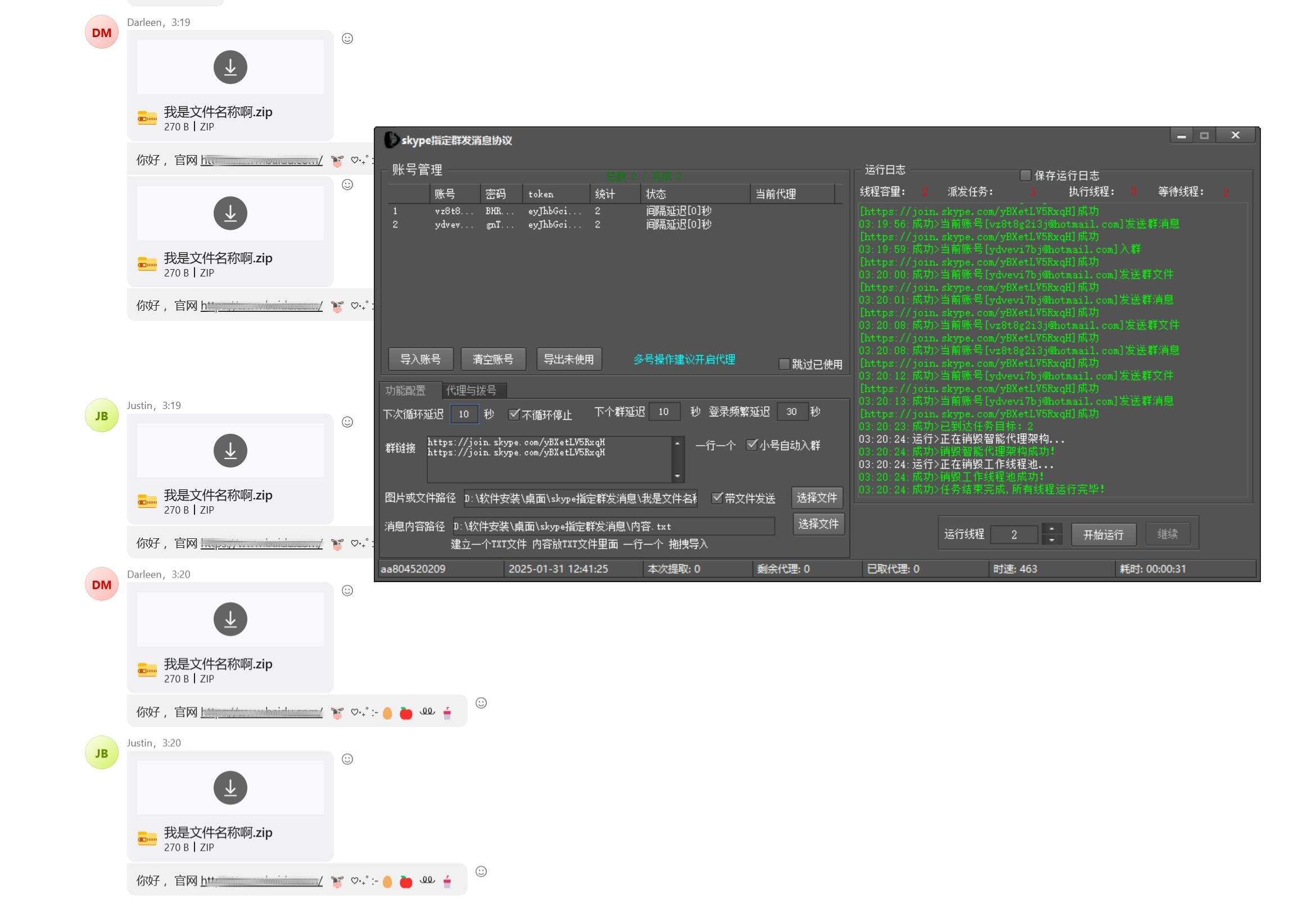Screen dimensions: 1316x917
Task: Uncheck the 带文件发送 checkbox
Action: click(x=717, y=498)
